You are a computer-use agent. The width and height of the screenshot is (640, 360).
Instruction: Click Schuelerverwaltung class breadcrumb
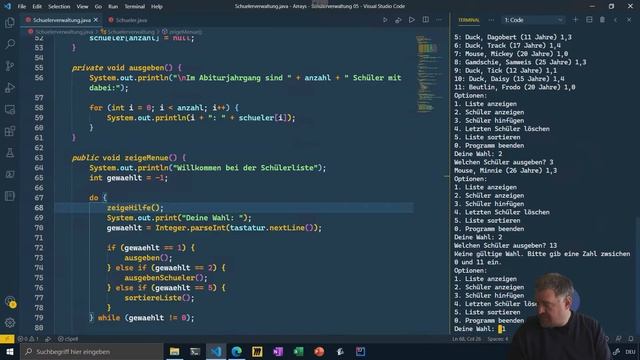(128, 31)
